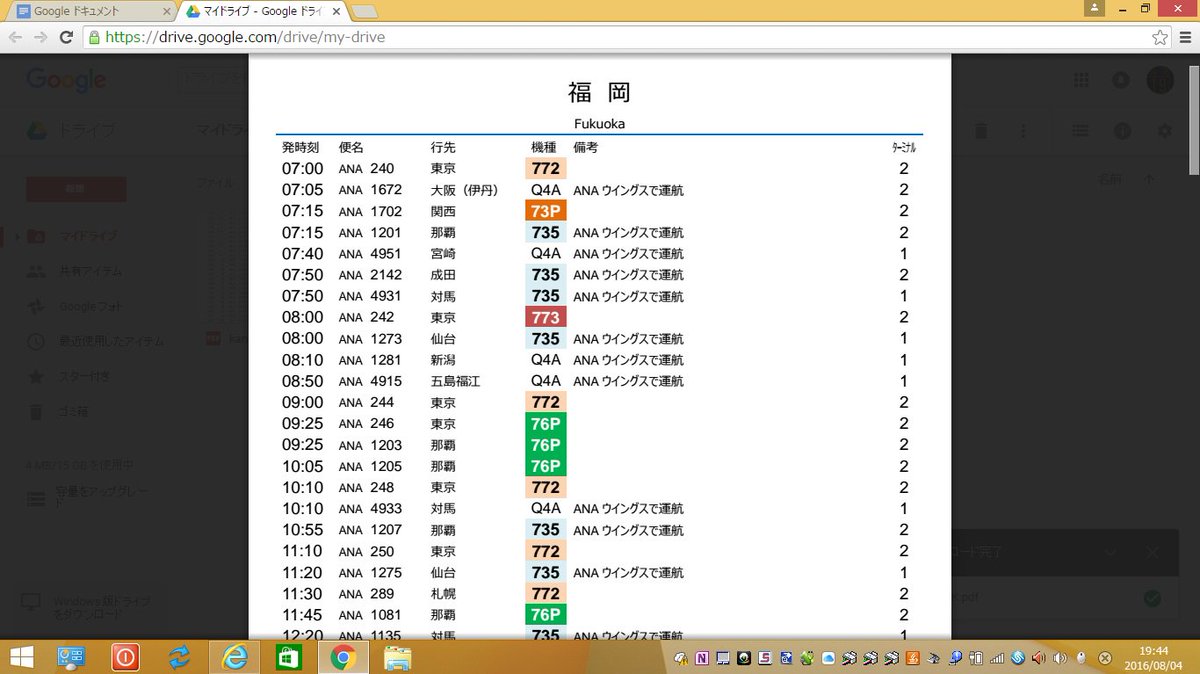The height and width of the screenshot is (674, 1200).
Task: Open 共有アイテム in the sidebar
Action: [89, 271]
